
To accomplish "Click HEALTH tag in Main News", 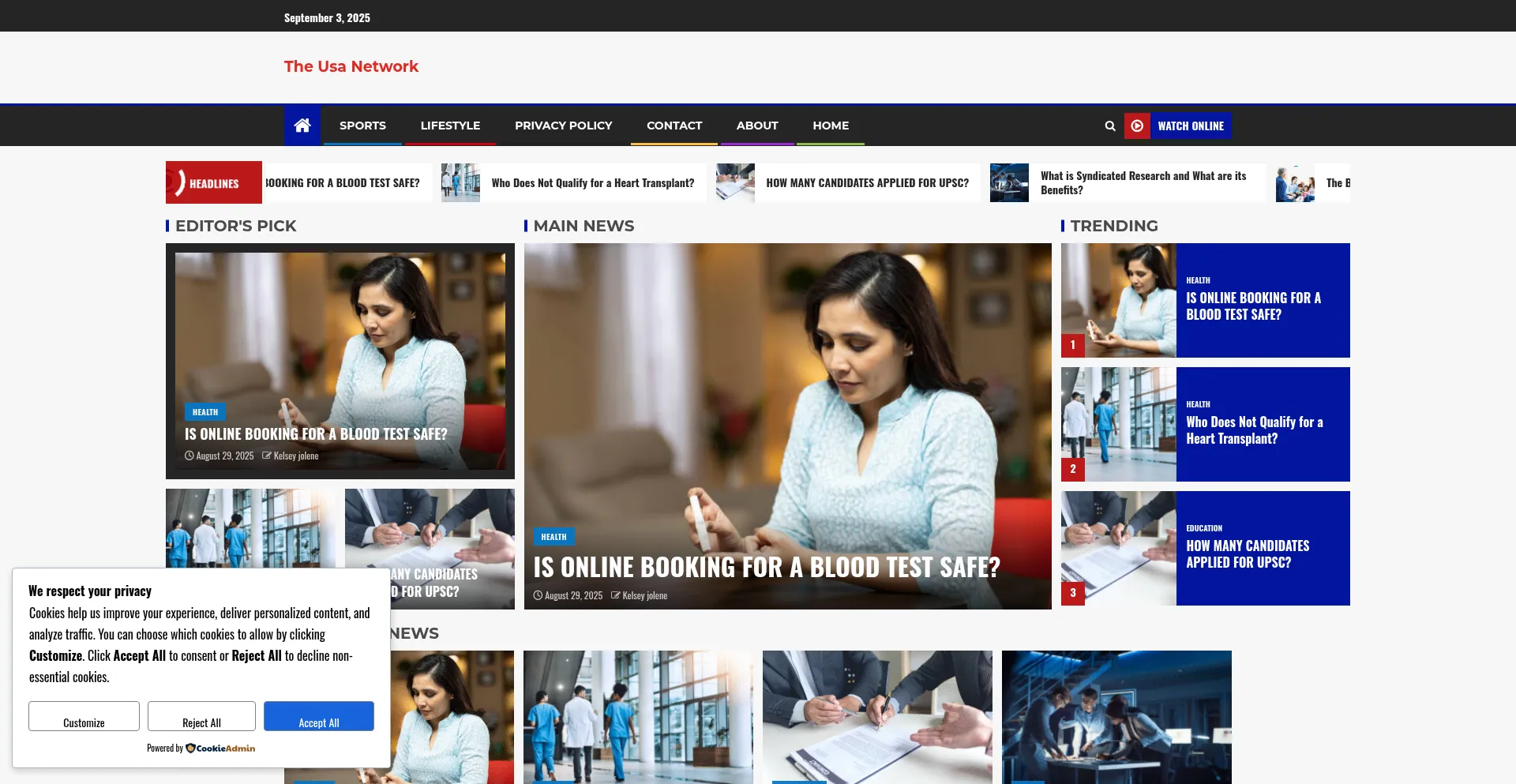I will click(x=553, y=537).
